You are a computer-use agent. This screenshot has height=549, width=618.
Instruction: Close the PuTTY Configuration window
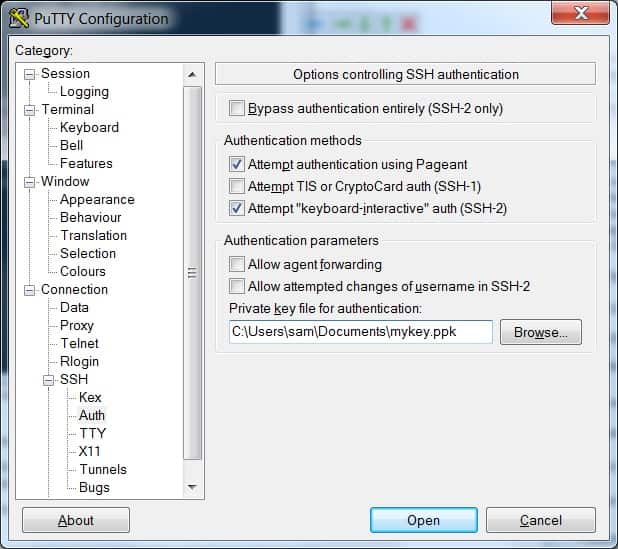click(x=580, y=13)
